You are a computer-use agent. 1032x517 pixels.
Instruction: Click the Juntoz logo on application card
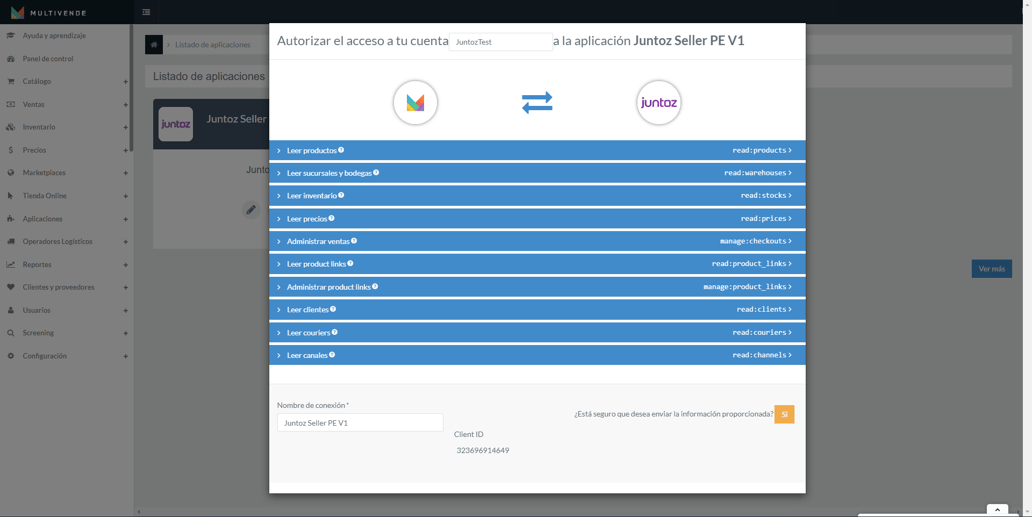tap(176, 124)
